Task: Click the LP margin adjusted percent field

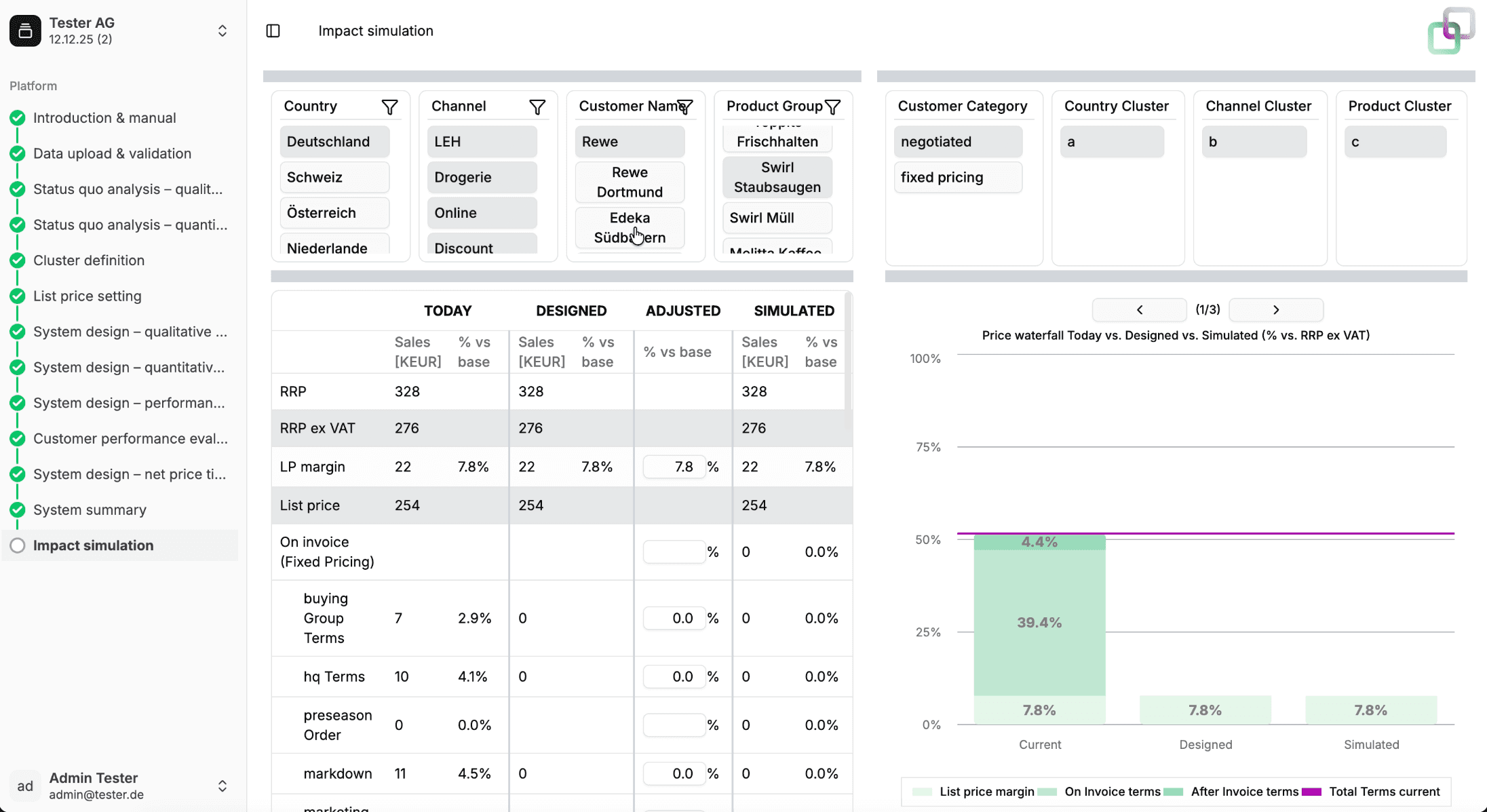Action: click(x=674, y=467)
